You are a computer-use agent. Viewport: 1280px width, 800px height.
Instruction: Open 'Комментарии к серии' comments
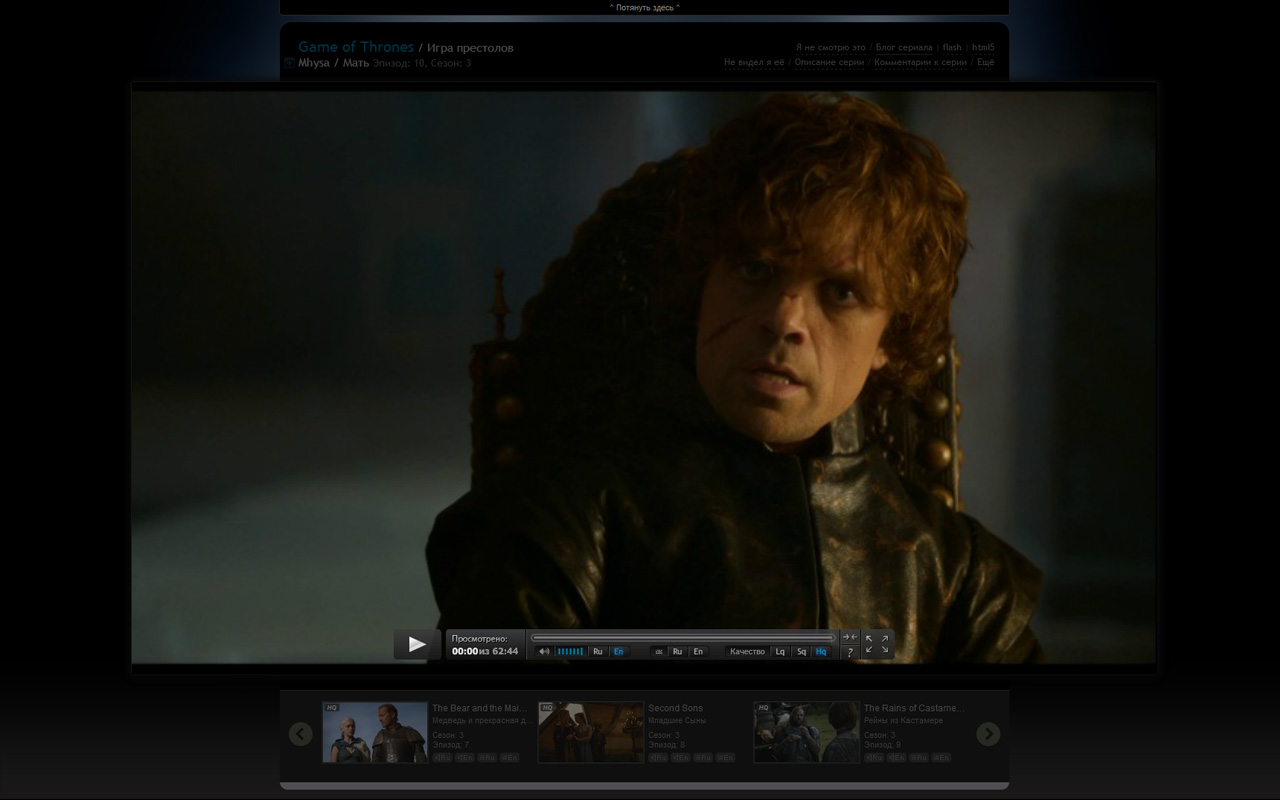[921, 62]
